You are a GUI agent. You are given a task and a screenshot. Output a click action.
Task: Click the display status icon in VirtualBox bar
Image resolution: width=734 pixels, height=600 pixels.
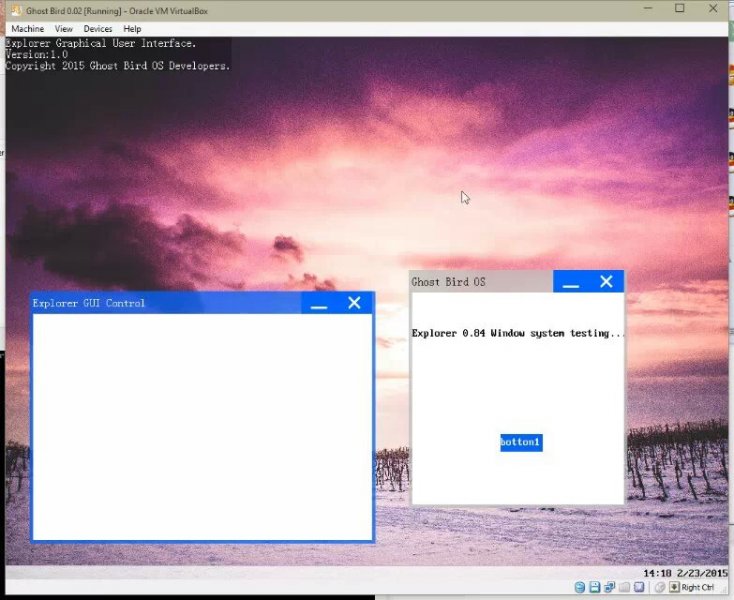coord(639,587)
